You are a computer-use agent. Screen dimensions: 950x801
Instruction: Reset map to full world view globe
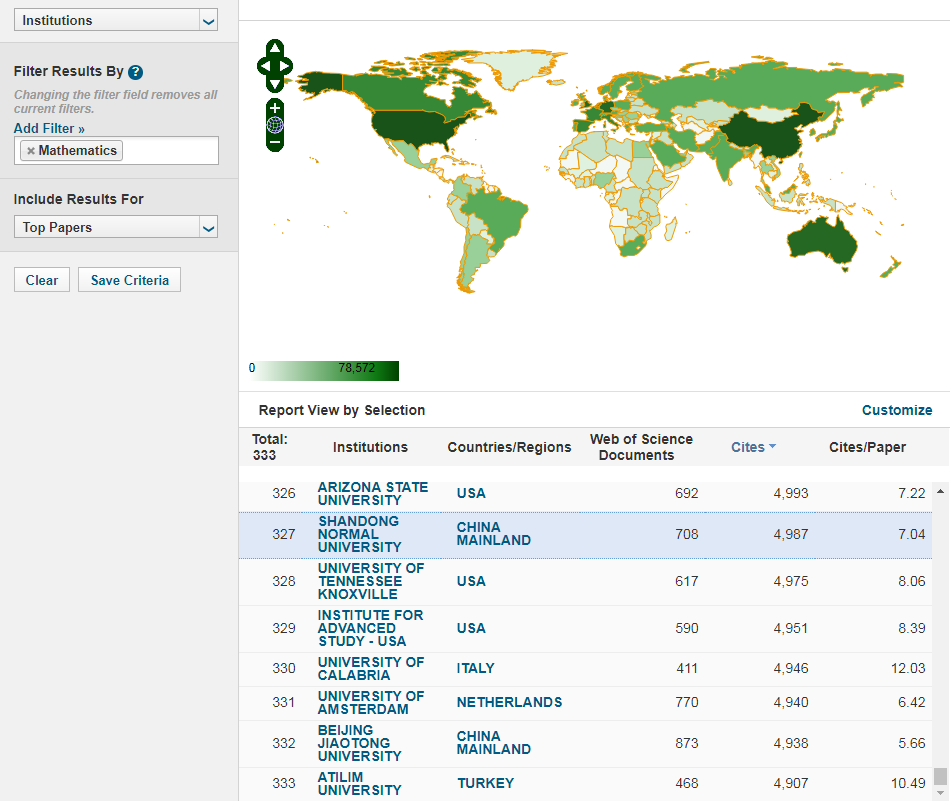click(275, 125)
